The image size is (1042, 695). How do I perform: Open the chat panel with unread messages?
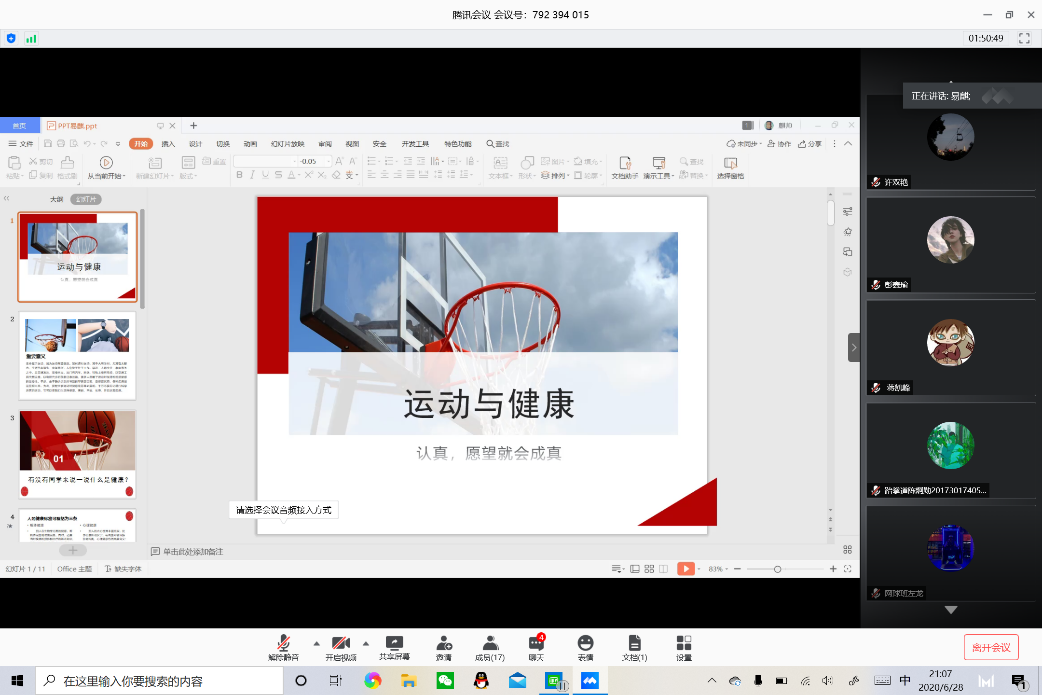pos(537,646)
